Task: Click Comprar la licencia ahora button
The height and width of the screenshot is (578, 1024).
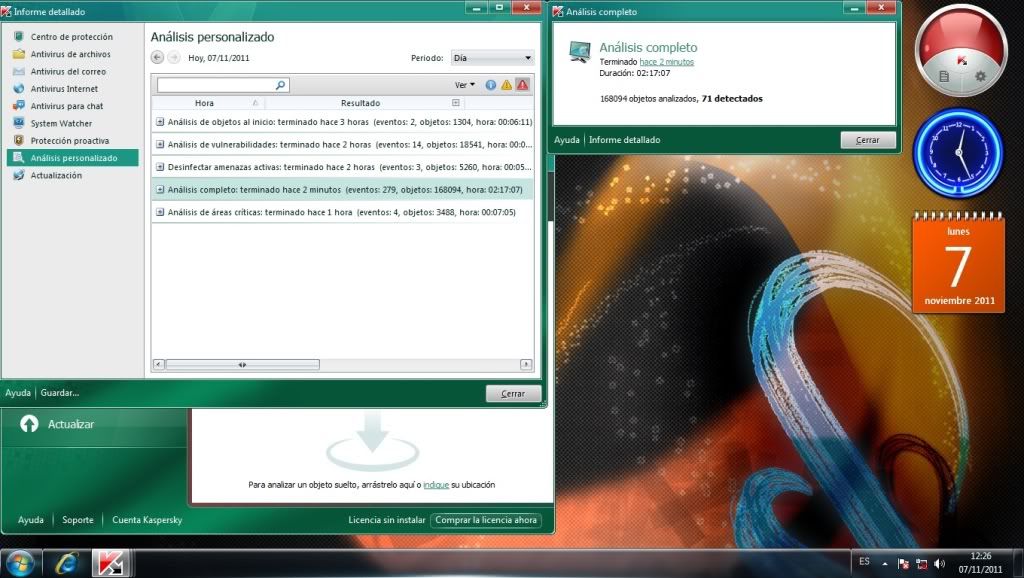Action: (486, 520)
